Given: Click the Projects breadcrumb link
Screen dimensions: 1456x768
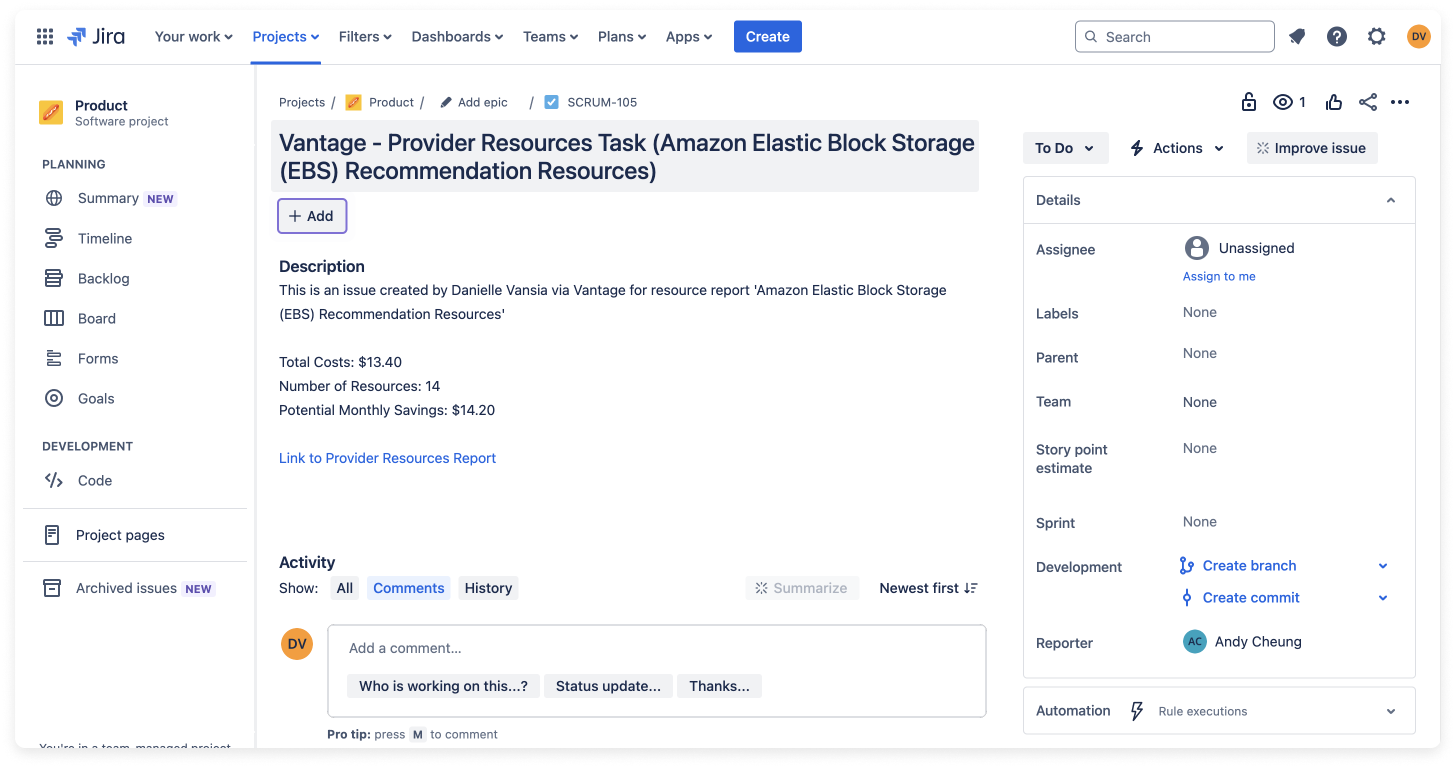Looking at the screenshot, I should 302,102.
